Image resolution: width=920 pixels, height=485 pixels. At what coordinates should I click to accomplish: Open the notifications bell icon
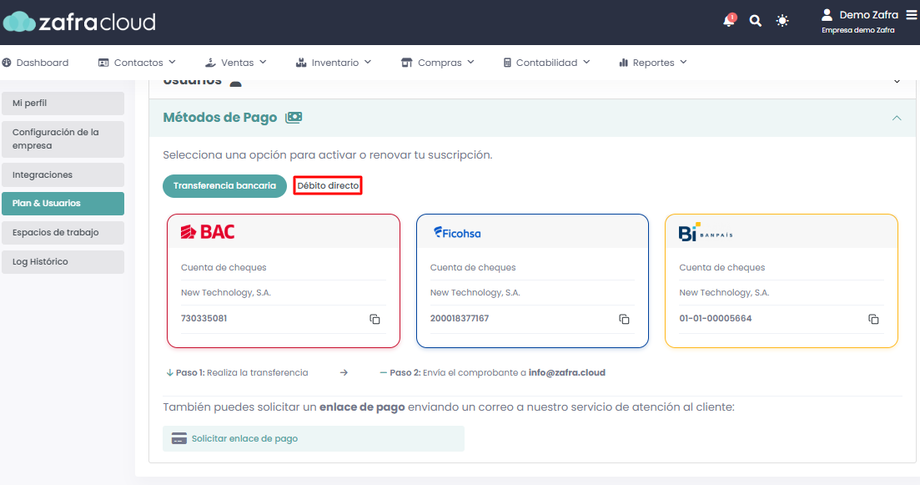tap(729, 21)
